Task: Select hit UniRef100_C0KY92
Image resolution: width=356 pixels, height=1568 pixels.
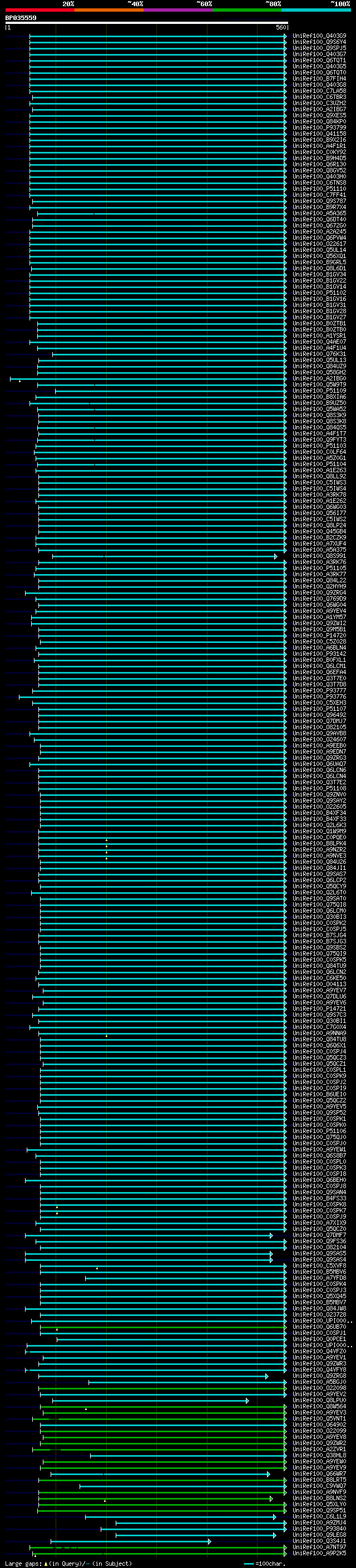Action: point(319,152)
